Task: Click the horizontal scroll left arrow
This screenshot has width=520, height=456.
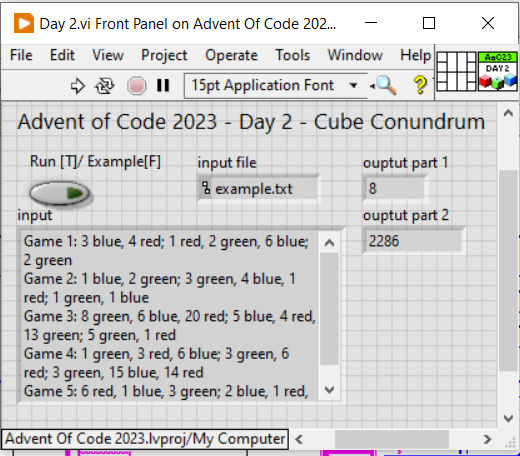Action: pyautogui.click(x=299, y=439)
